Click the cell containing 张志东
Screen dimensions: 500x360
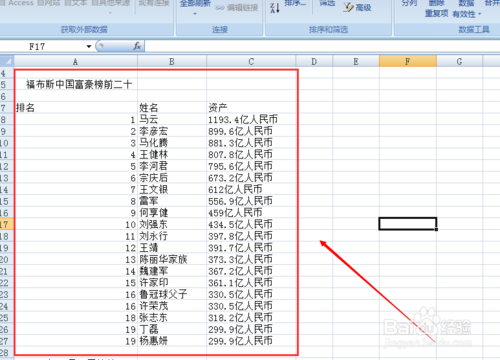pos(172,318)
